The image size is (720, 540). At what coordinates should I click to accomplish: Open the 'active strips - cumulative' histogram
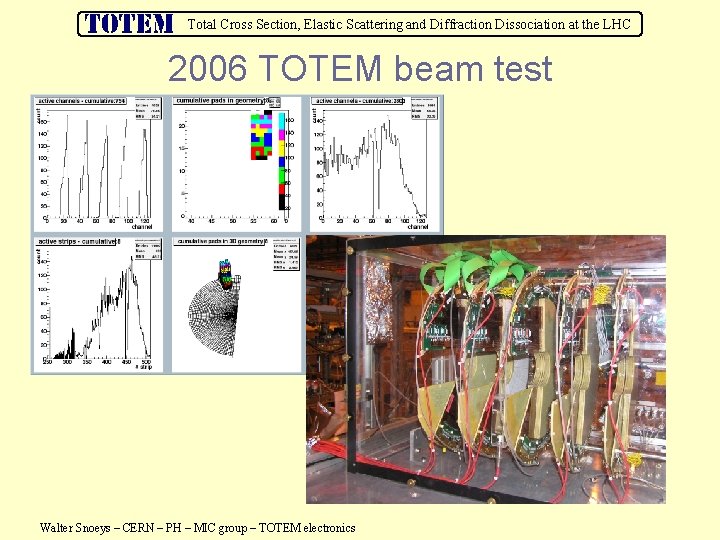coord(98,304)
